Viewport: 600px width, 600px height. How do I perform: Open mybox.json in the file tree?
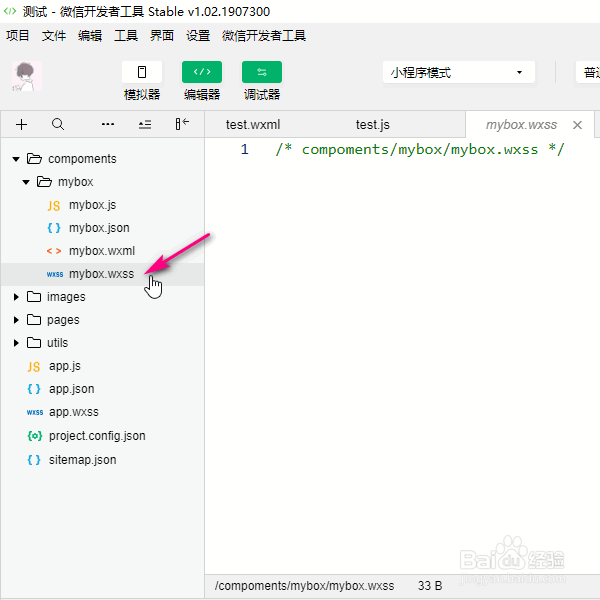(x=103, y=228)
